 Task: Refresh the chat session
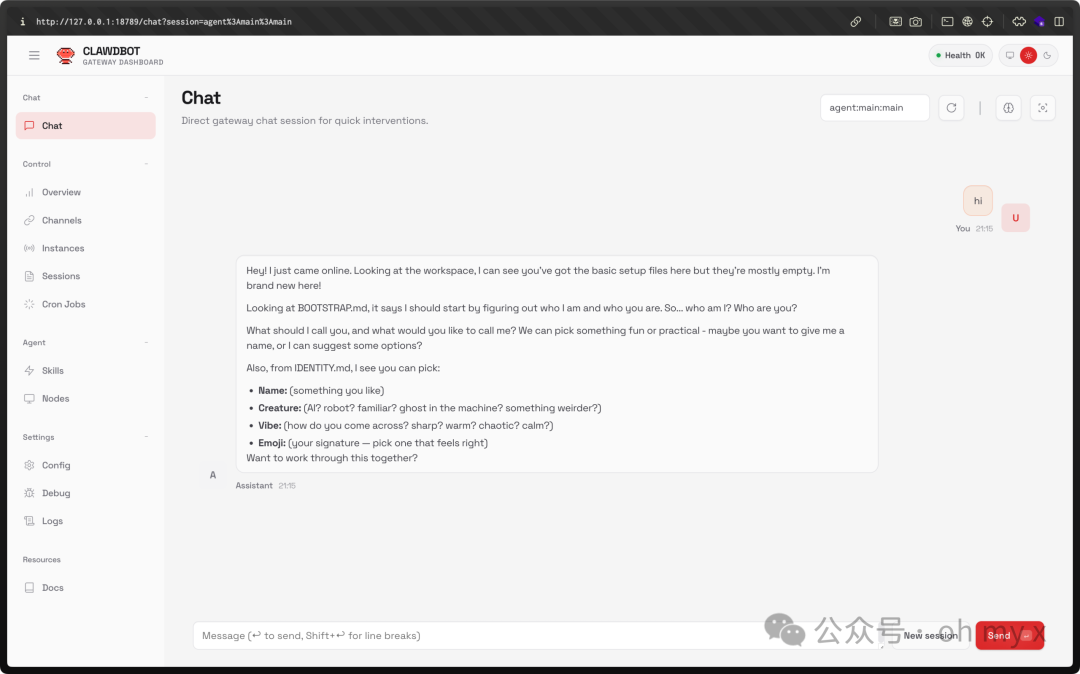(951, 108)
